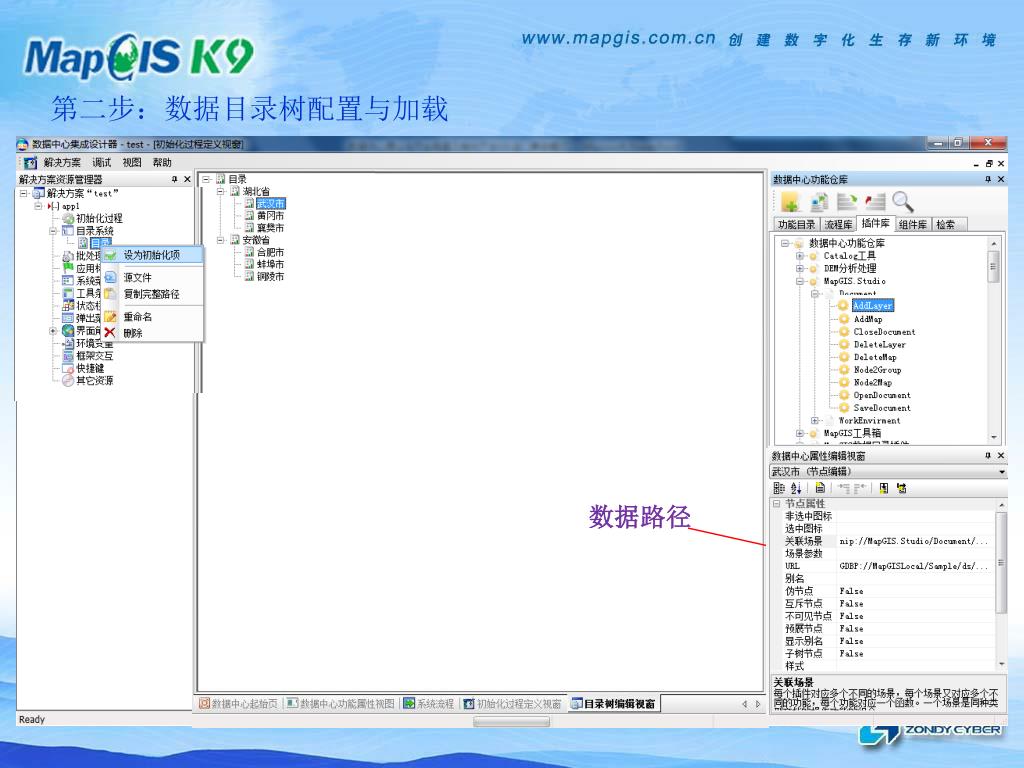Viewport: 1024px width, 768px height.
Task: Select the OpenDocument plugin item
Action: (882, 395)
